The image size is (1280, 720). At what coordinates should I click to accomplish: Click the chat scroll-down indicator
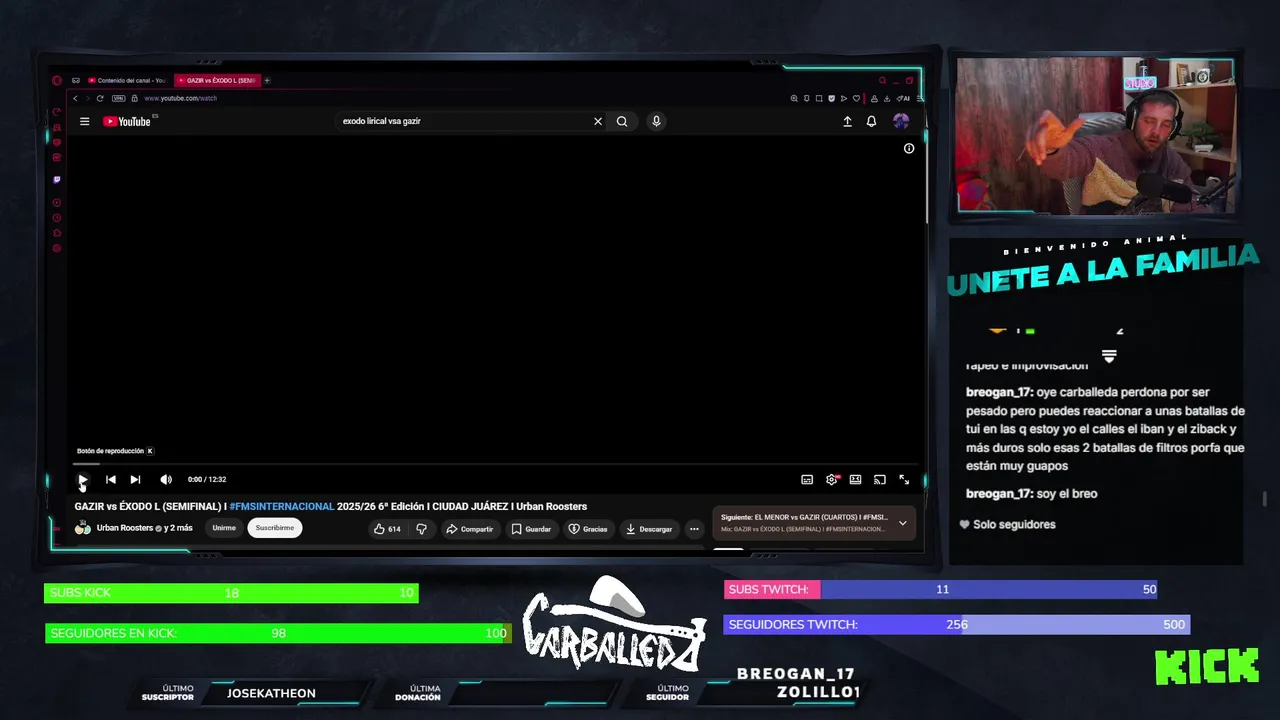click(x=1109, y=356)
